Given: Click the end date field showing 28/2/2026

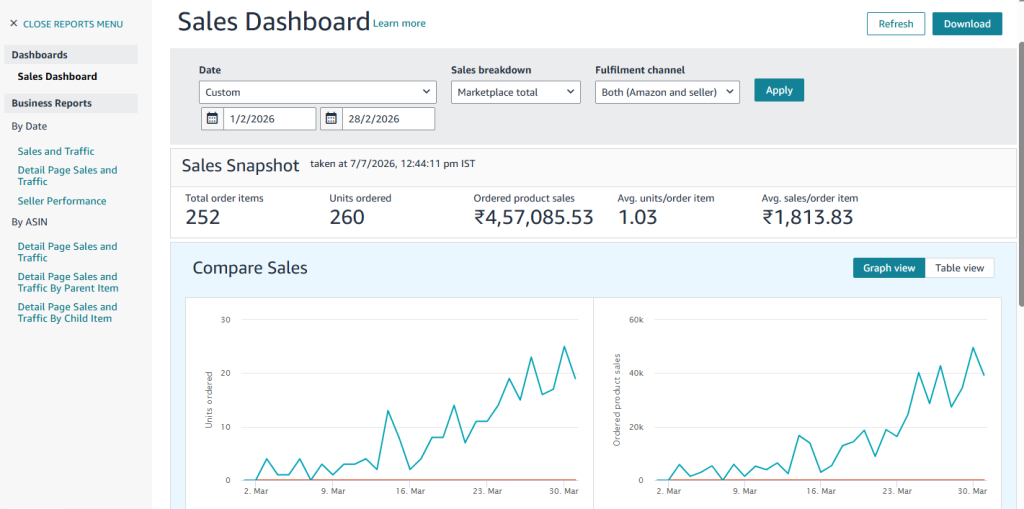Looking at the screenshot, I should tap(389, 118).
